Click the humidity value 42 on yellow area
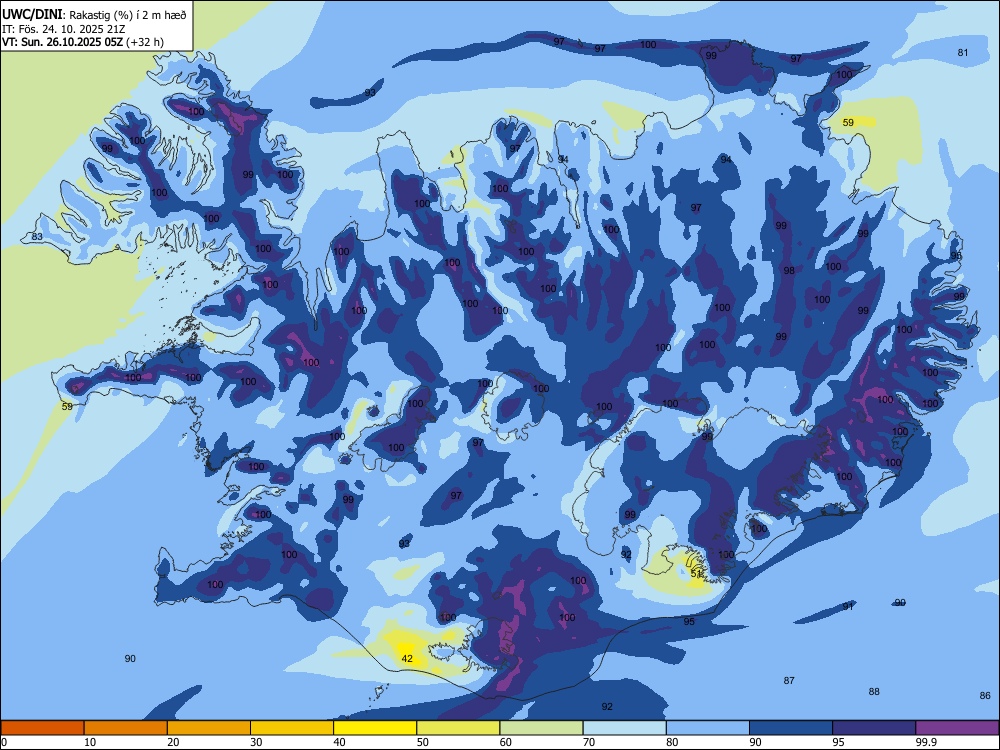The width and height of the screenshot is (1000, 750). pyautogui.click(x=407, y=658)
